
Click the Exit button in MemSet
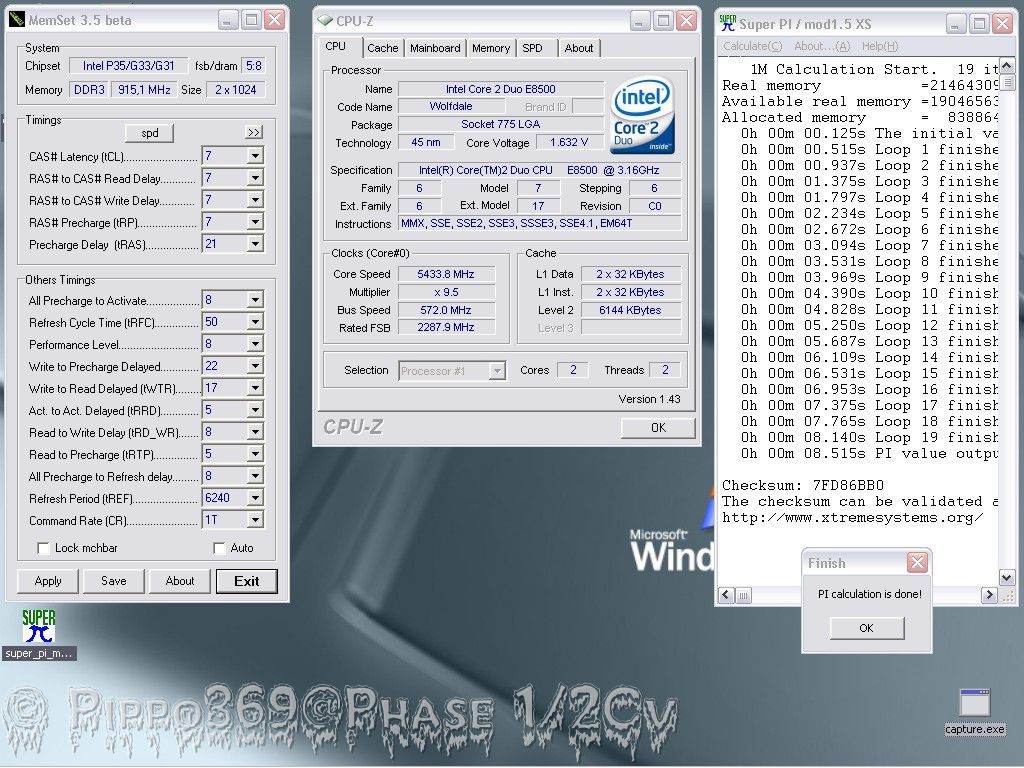click(246, 581)
